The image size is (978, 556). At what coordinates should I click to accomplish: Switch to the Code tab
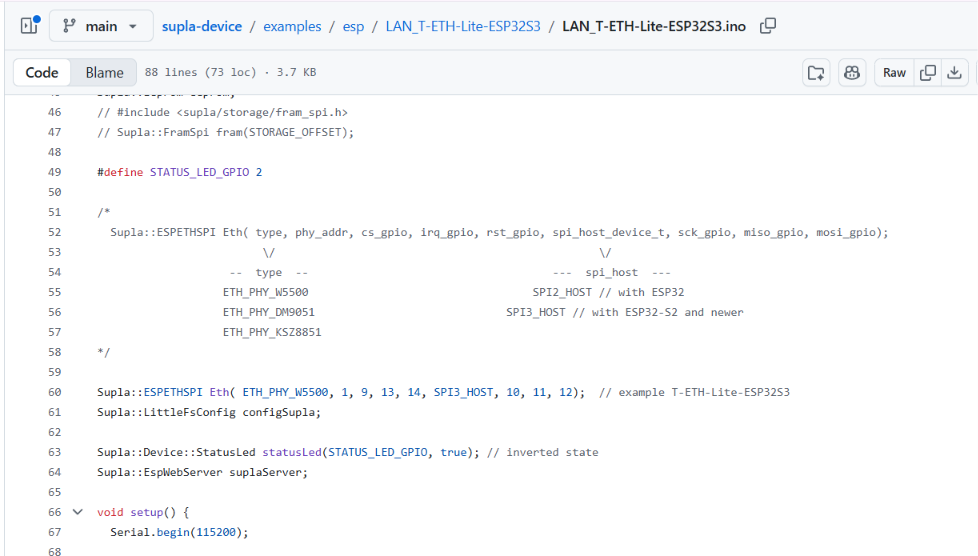pos(42,72)
